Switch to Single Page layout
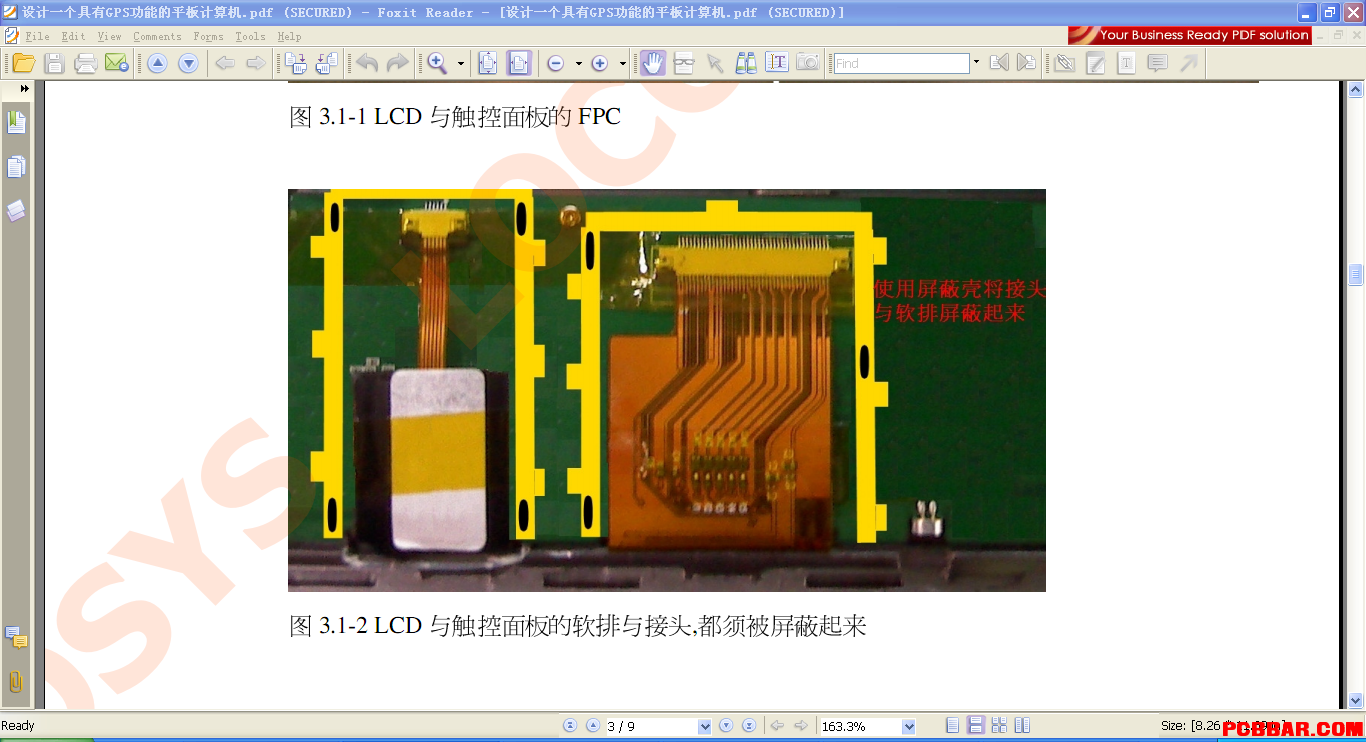The width and height of the screenshot is (1366, 742). coord(953,726)
